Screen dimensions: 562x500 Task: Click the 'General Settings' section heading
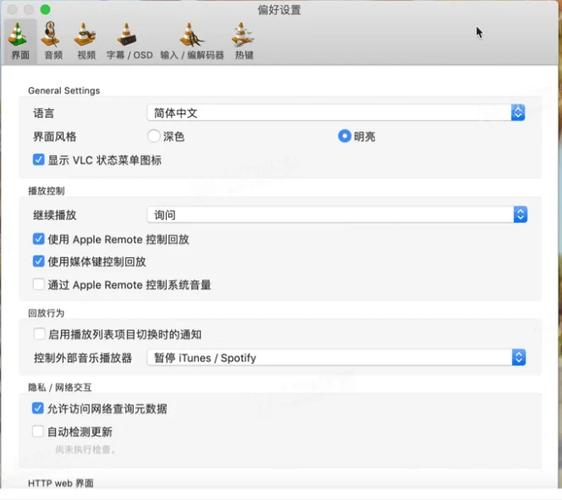pos(64,91)
